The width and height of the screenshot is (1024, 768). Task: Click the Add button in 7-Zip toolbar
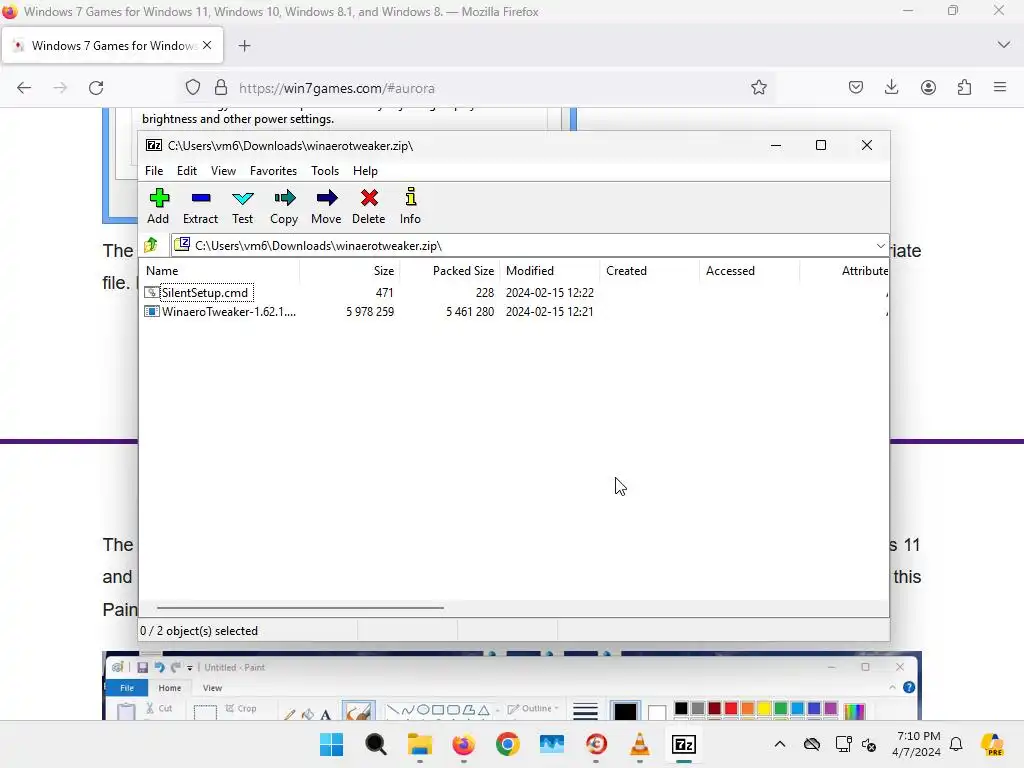coord(158,206)
